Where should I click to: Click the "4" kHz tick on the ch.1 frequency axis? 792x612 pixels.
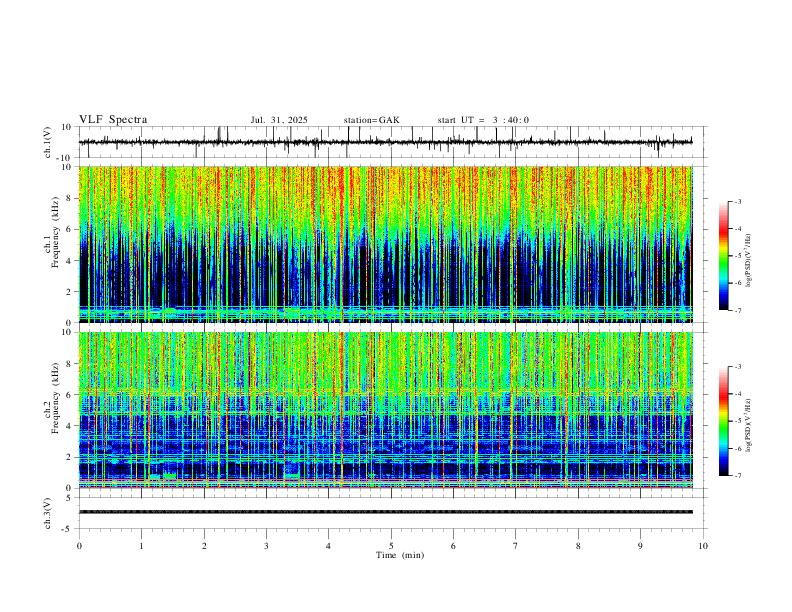[x=69, y=261]
